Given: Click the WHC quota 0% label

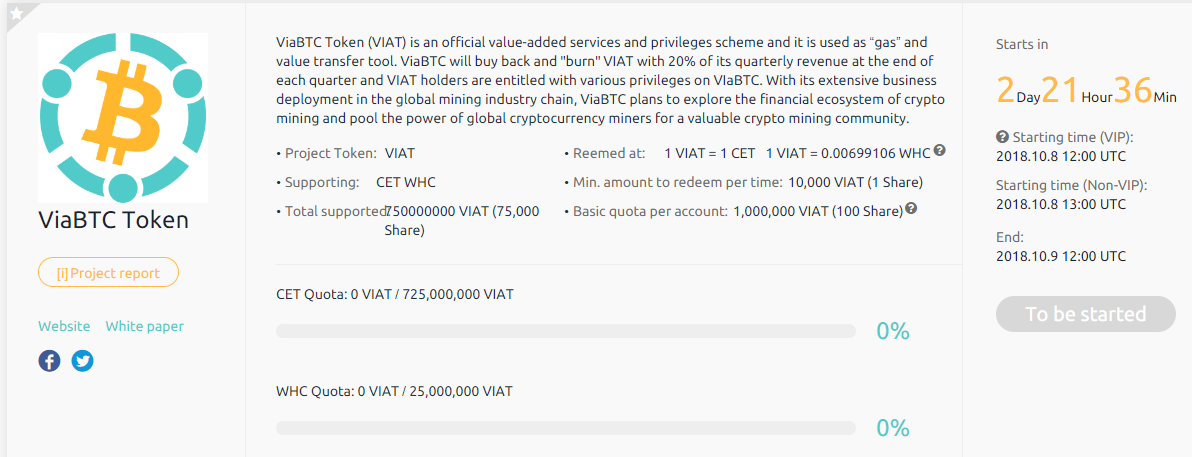Looking at the screenshot, I should tap(892, 428).
